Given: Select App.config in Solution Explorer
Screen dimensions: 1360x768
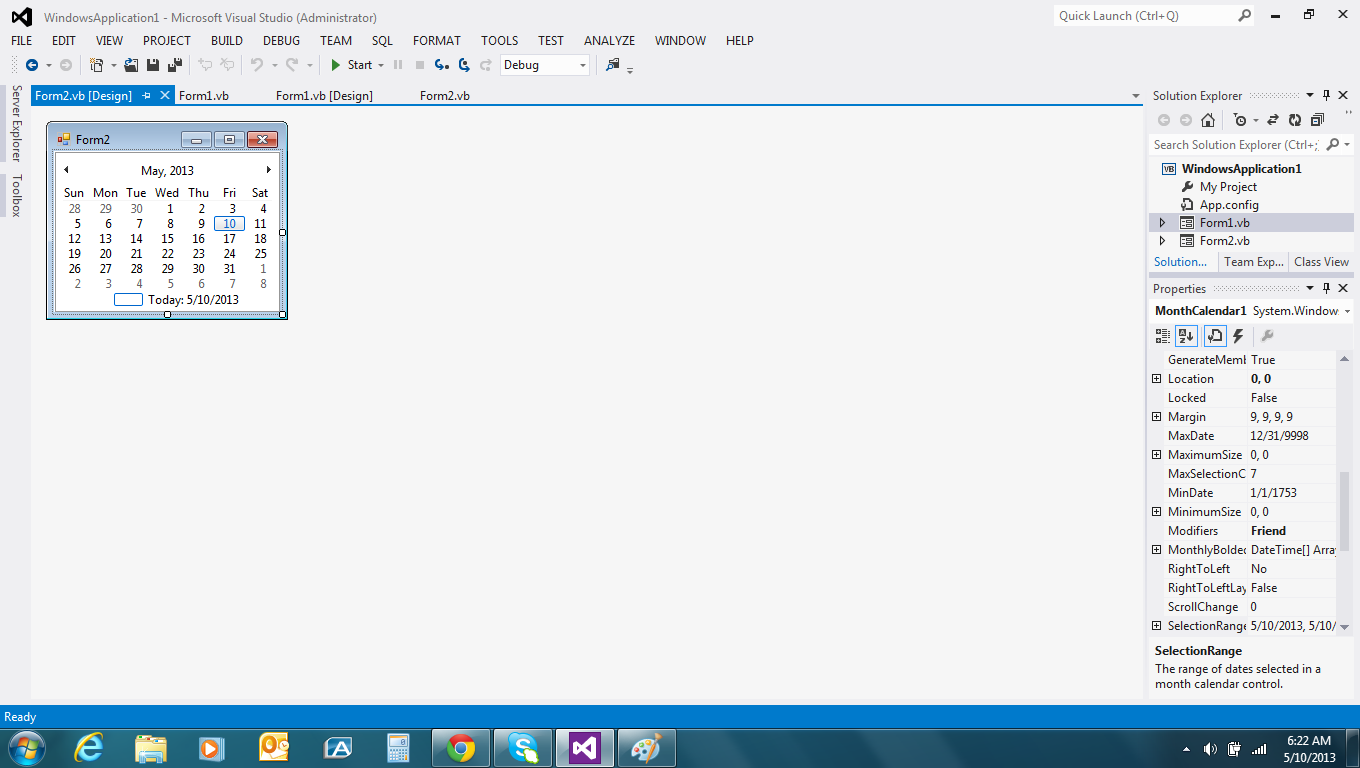Looking at the screenshot, I should pos(1229,205).
